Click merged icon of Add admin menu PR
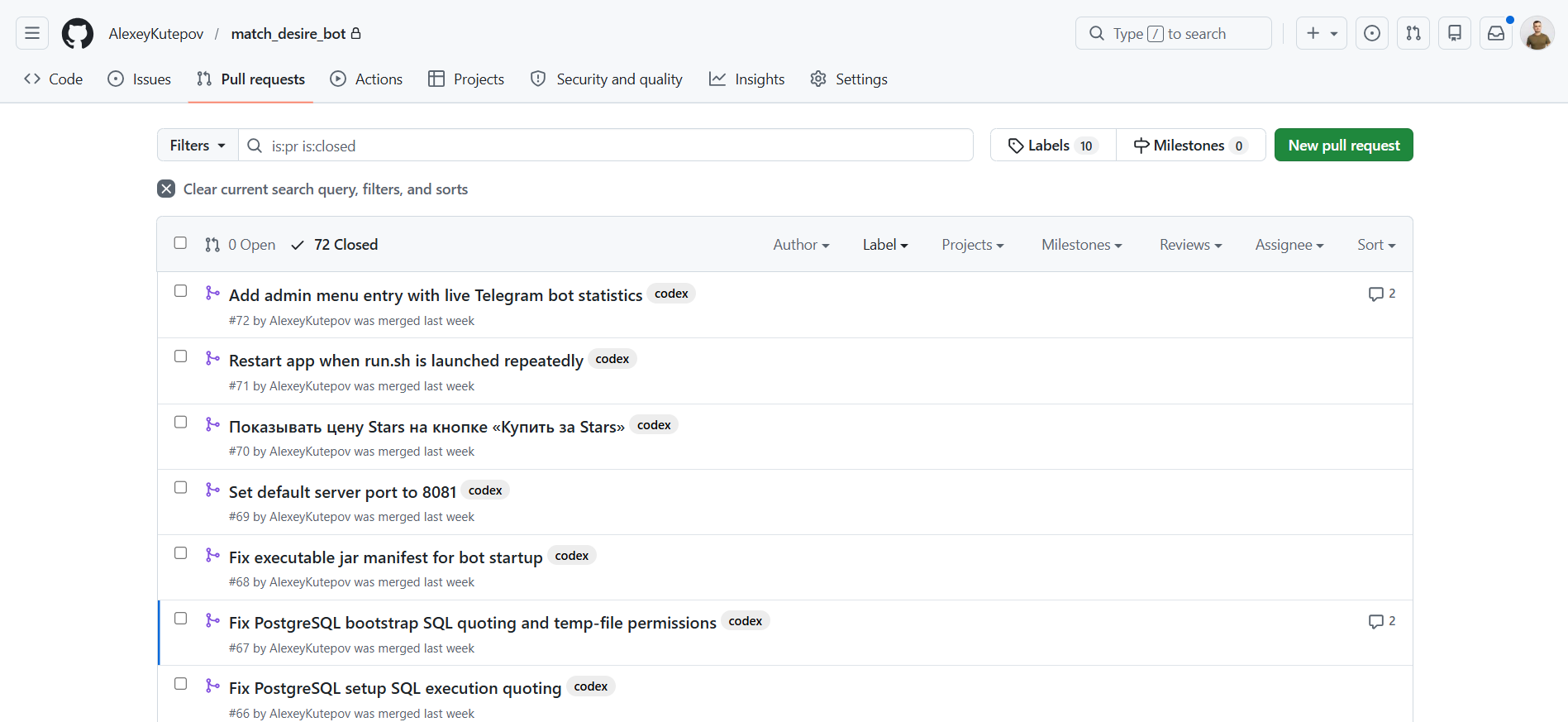 click(x=212, y=293)
